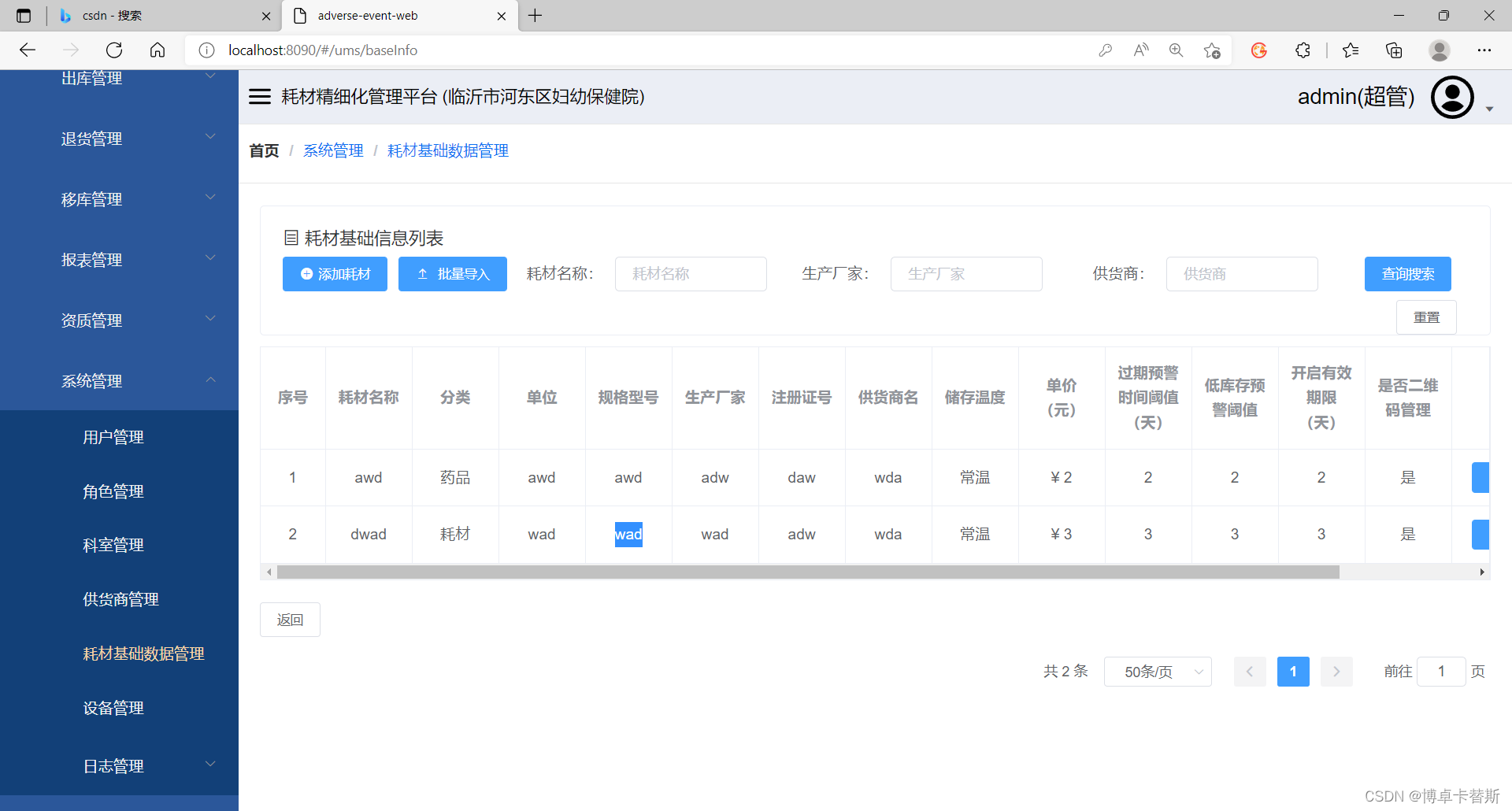Focus the 供货商 search field
This screenshot has width=1512, height=811.
point(1242,274)
